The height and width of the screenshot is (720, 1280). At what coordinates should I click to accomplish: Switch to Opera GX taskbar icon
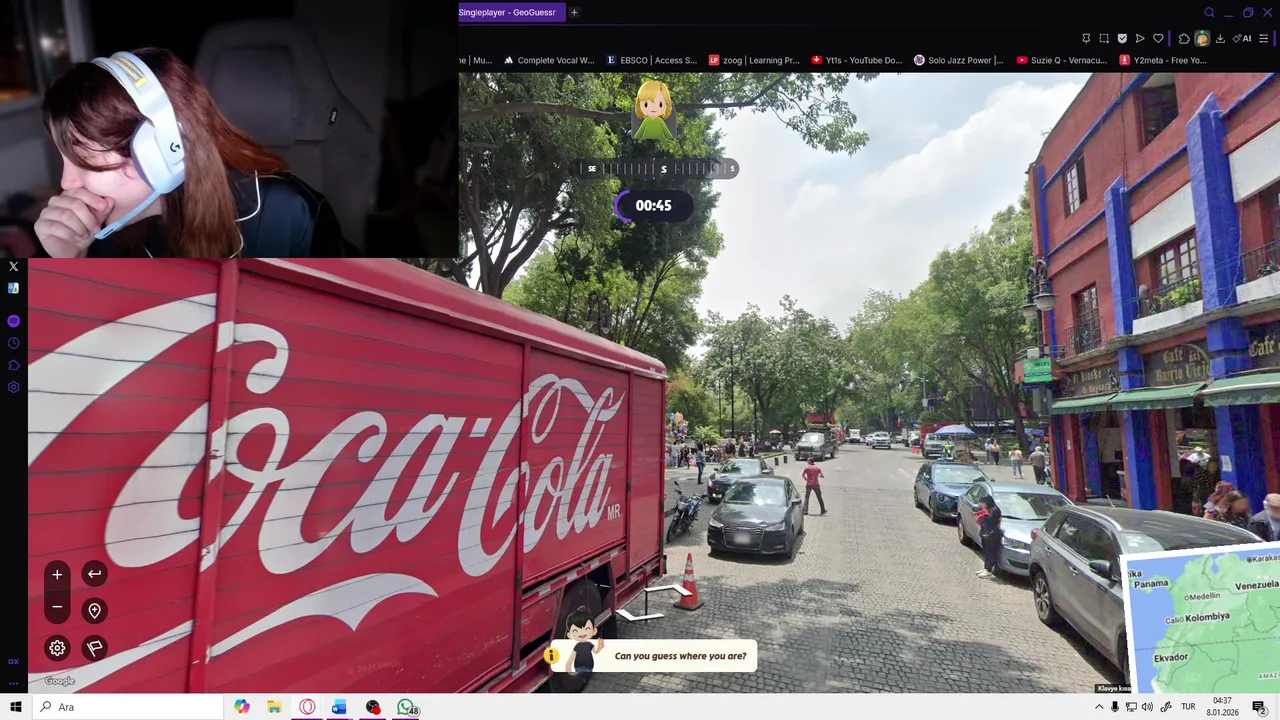(x=307, y=707)
